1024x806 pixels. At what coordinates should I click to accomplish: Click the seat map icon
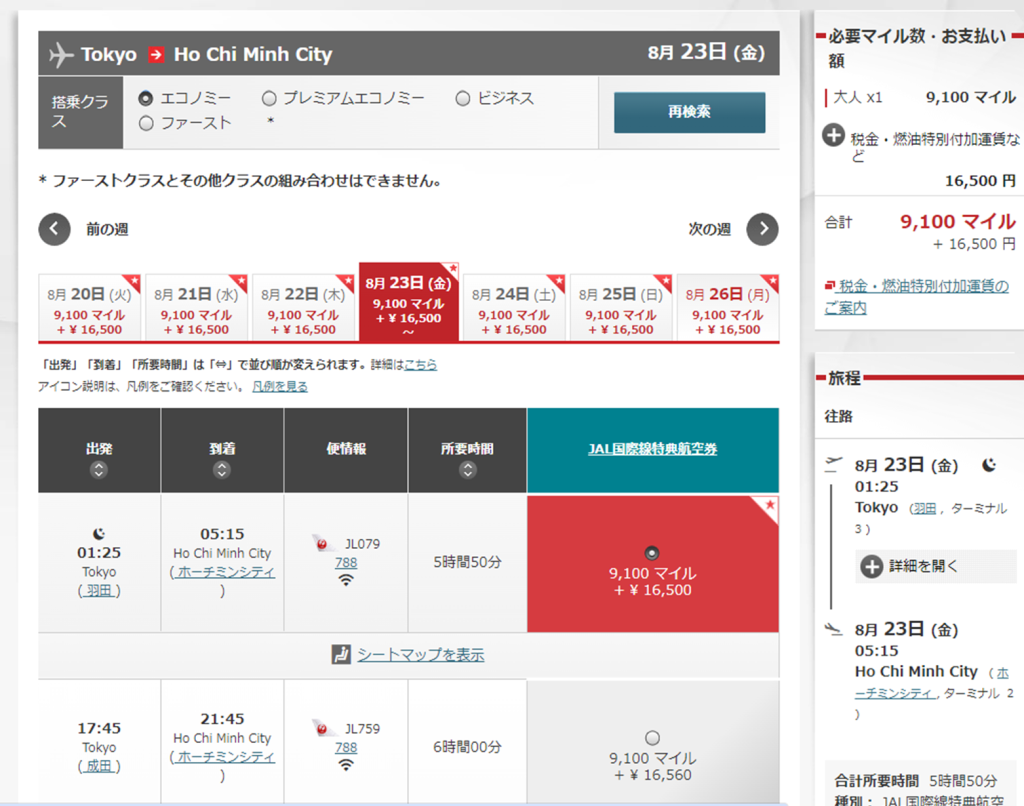[342, 655]
